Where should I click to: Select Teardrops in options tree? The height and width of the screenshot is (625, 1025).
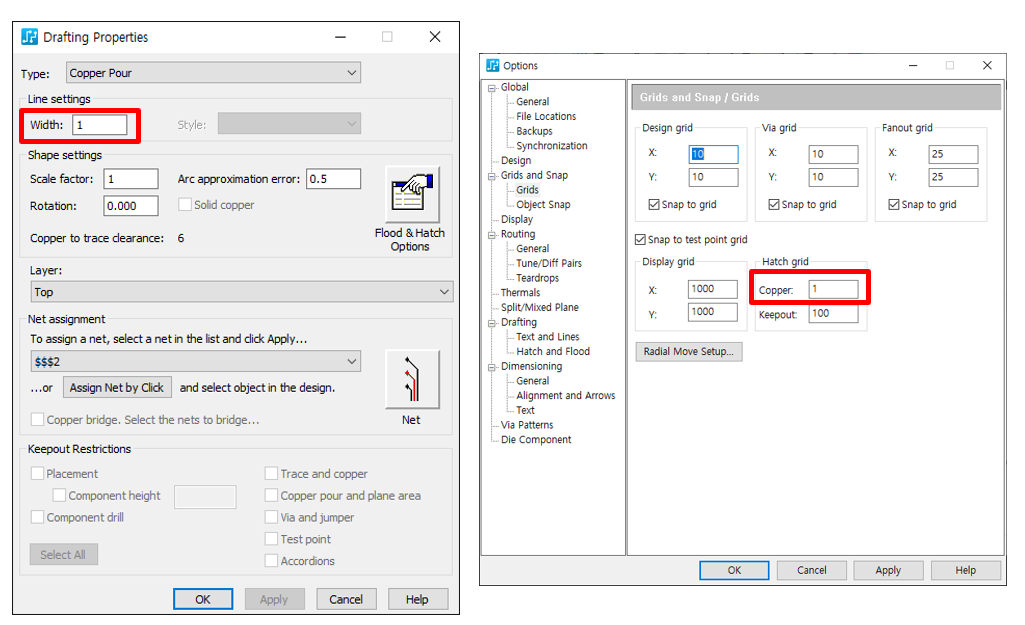coord(537,278)
